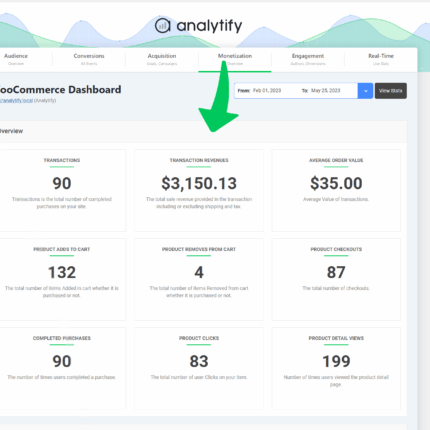The image size is (430, 430).
Task: Click the Product Detail Views card title
Action: (x=336, y=338)
